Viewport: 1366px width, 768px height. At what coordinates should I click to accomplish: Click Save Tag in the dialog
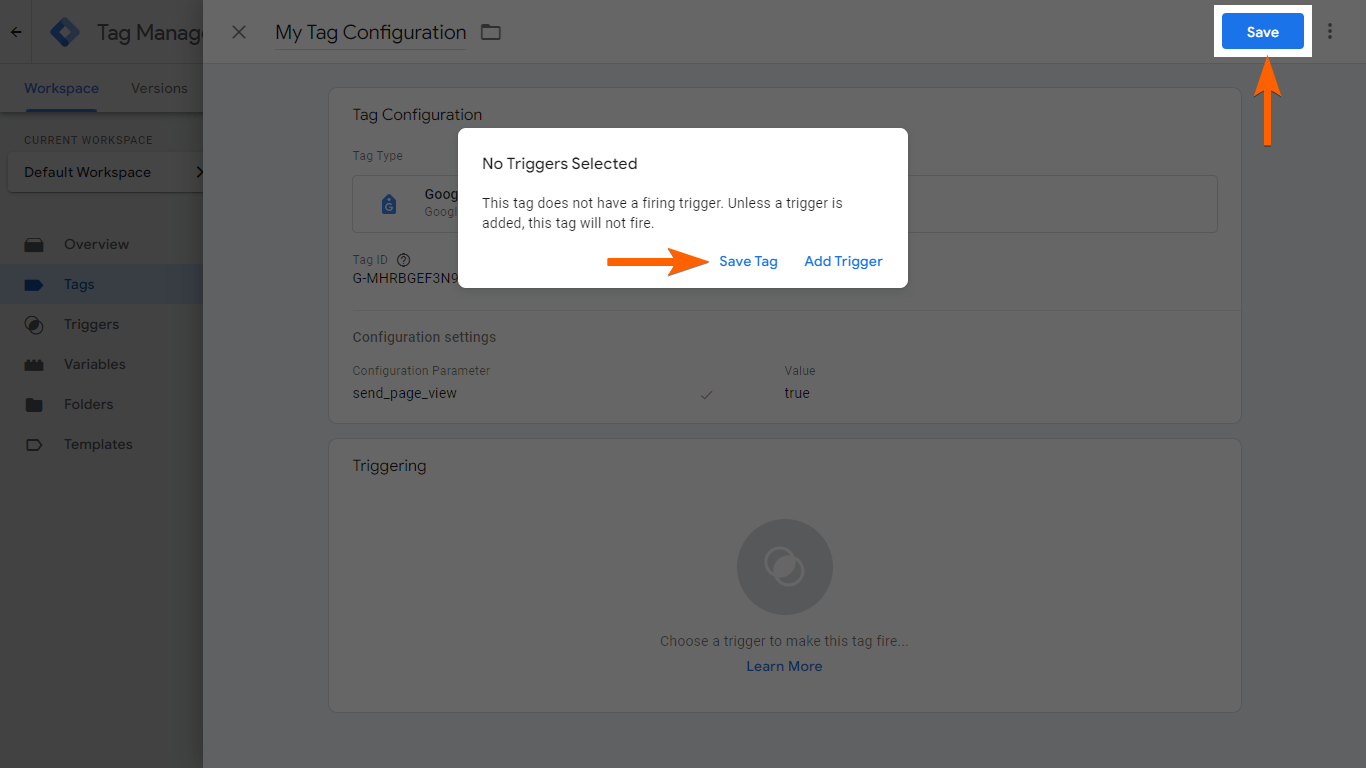click(x=748, y=261)
